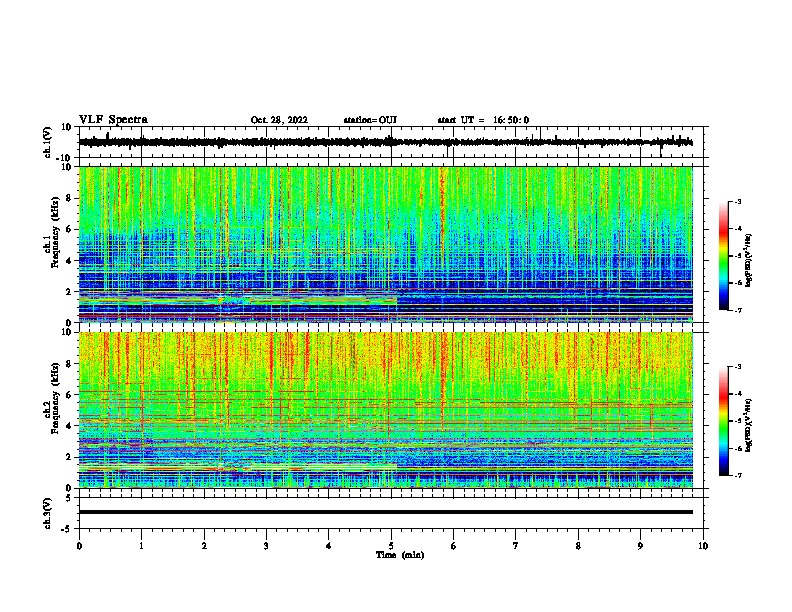Select the "Time (min)" axis label

pos(400,555)
